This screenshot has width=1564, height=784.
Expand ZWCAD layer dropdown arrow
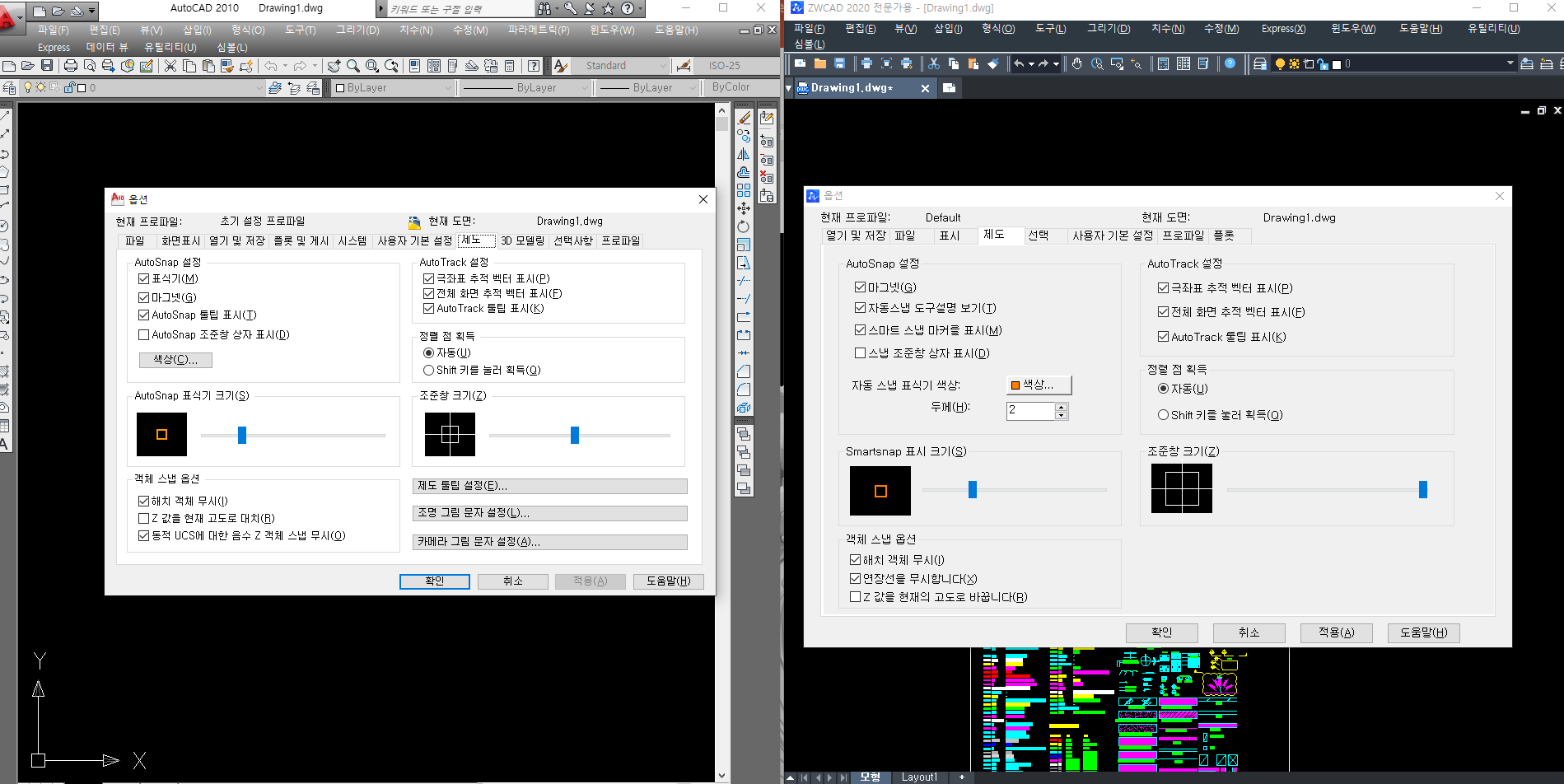[x=1510, y=63]
